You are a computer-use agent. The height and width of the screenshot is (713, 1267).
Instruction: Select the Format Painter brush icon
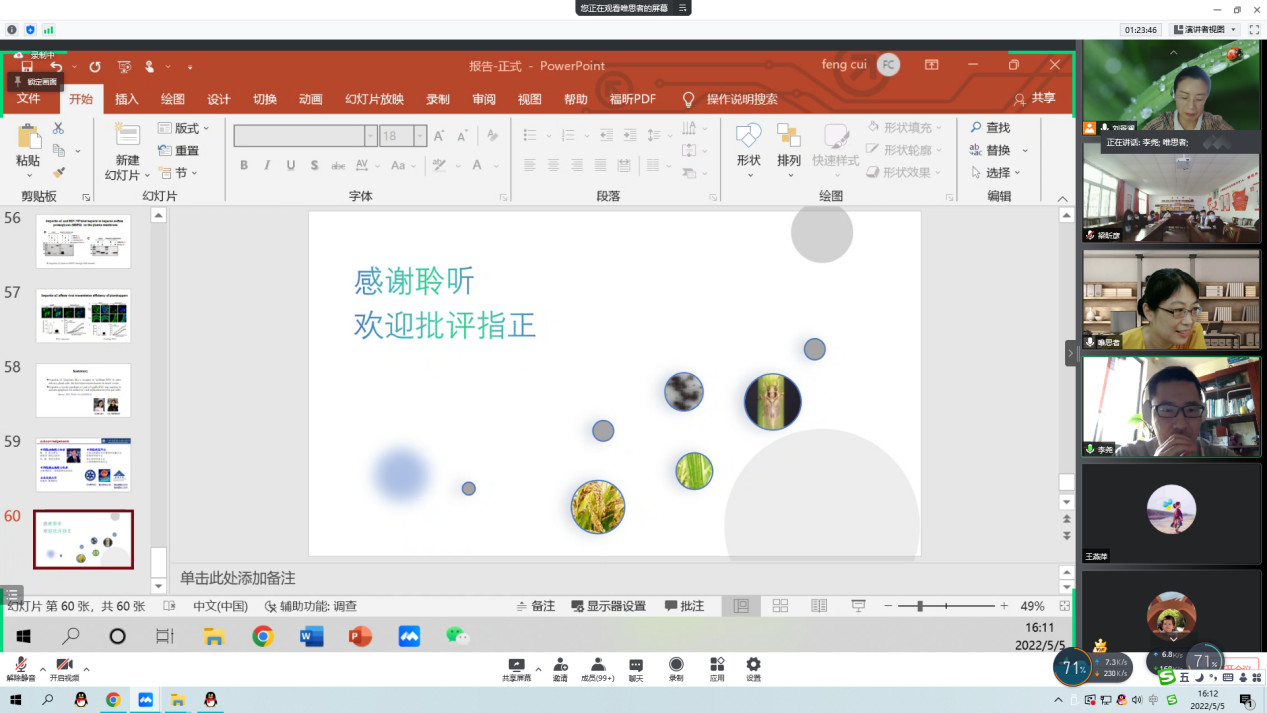click(58, 172)
